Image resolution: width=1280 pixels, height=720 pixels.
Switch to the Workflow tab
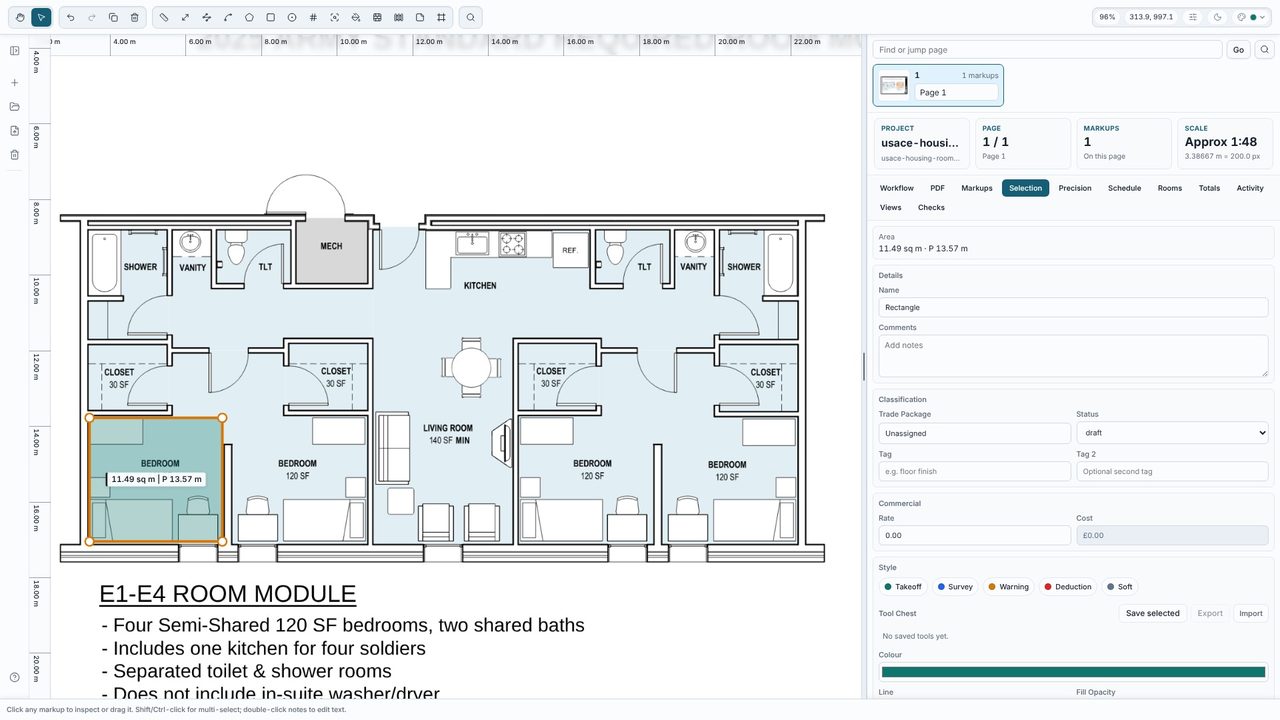[896, 188]
